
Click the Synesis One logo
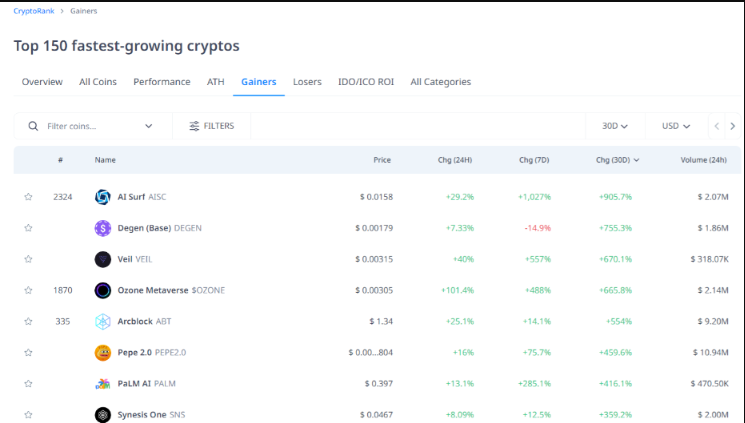click(103, 415)
